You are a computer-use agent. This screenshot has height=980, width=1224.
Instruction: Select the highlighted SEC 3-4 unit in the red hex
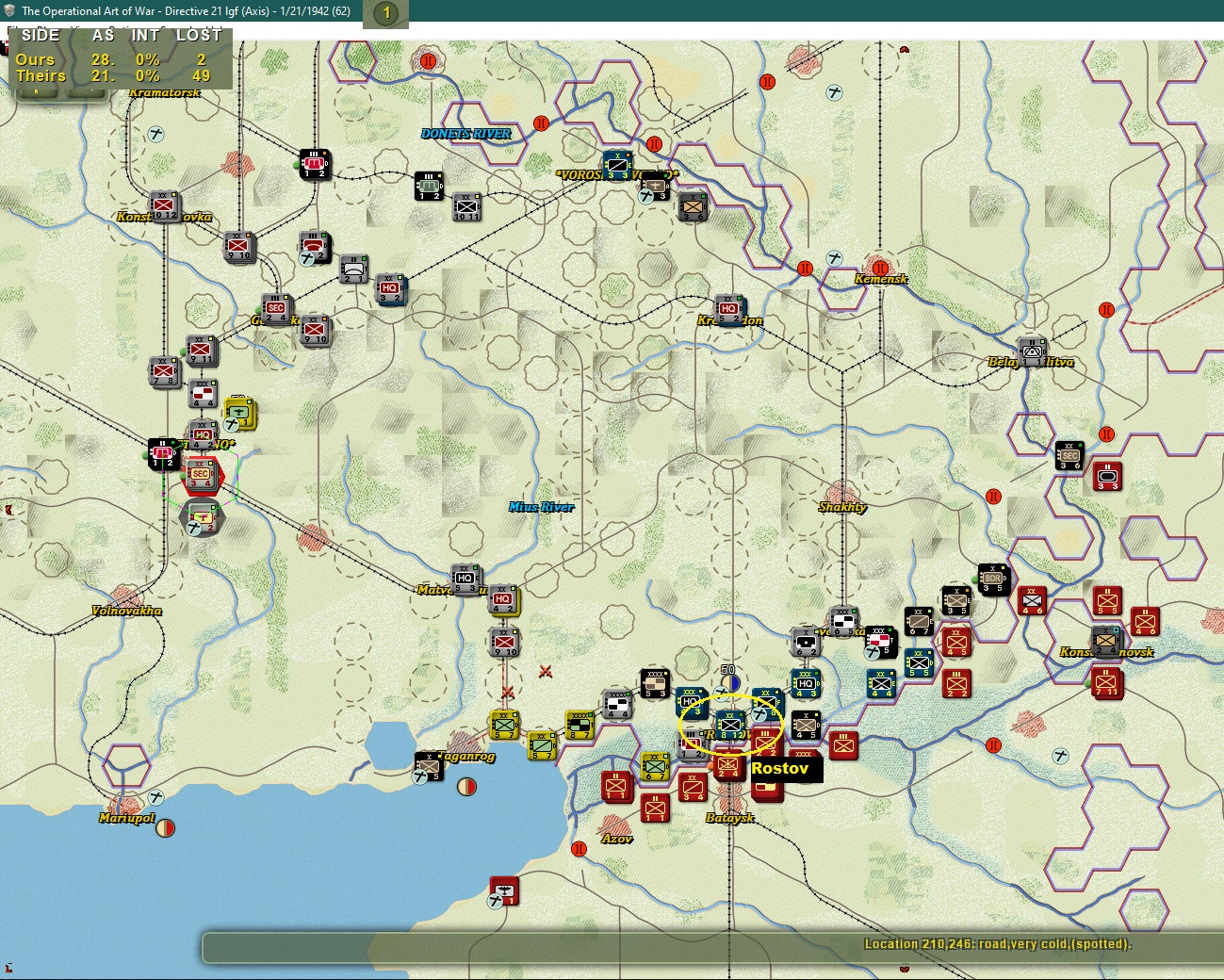click(x=201, y=475)
